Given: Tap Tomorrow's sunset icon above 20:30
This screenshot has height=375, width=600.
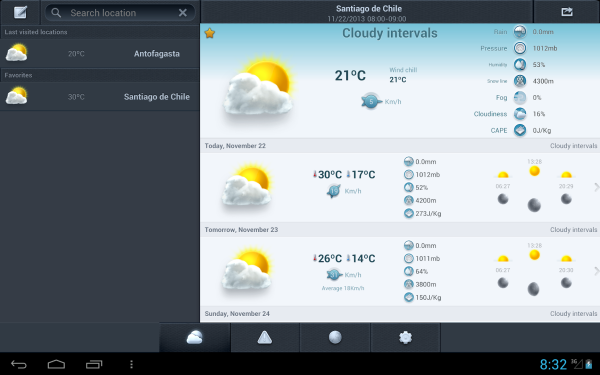Looking at the screenshot, I should [x=566, y=259].
